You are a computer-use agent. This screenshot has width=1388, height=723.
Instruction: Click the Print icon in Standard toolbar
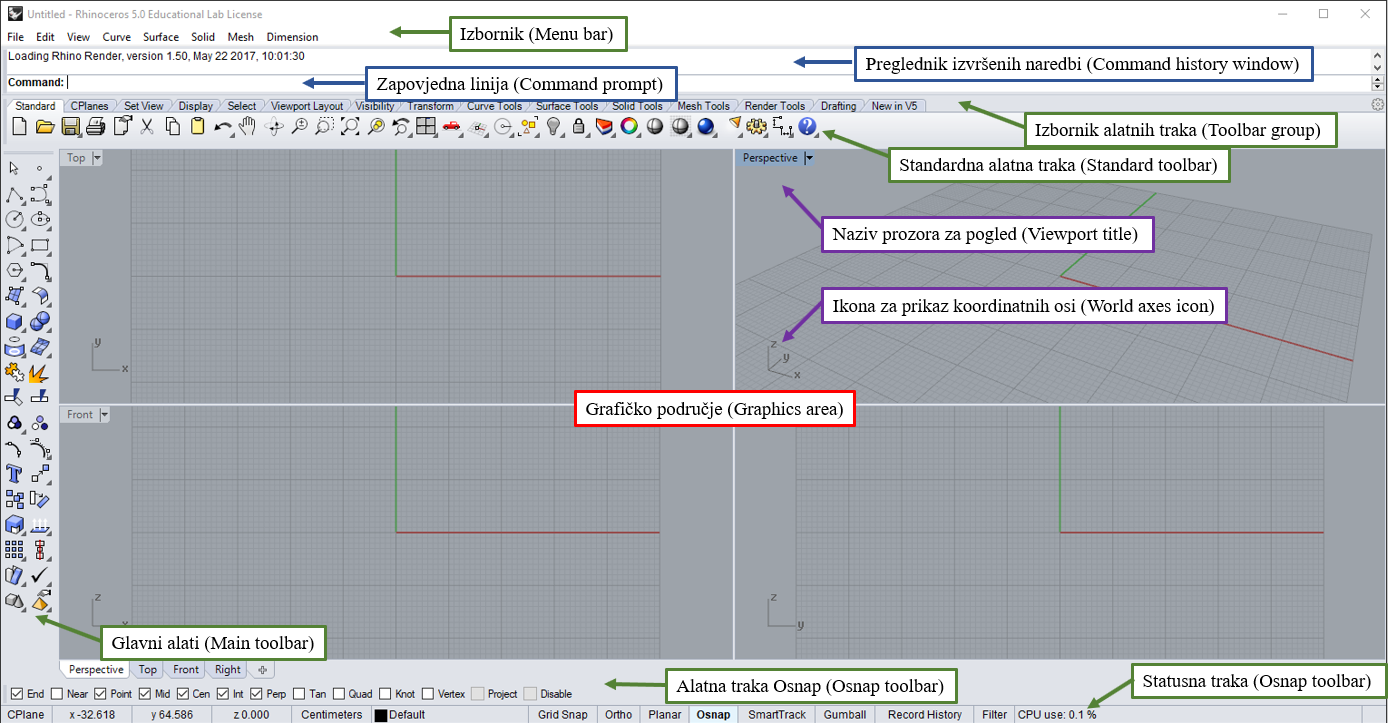tap(96, 126)
